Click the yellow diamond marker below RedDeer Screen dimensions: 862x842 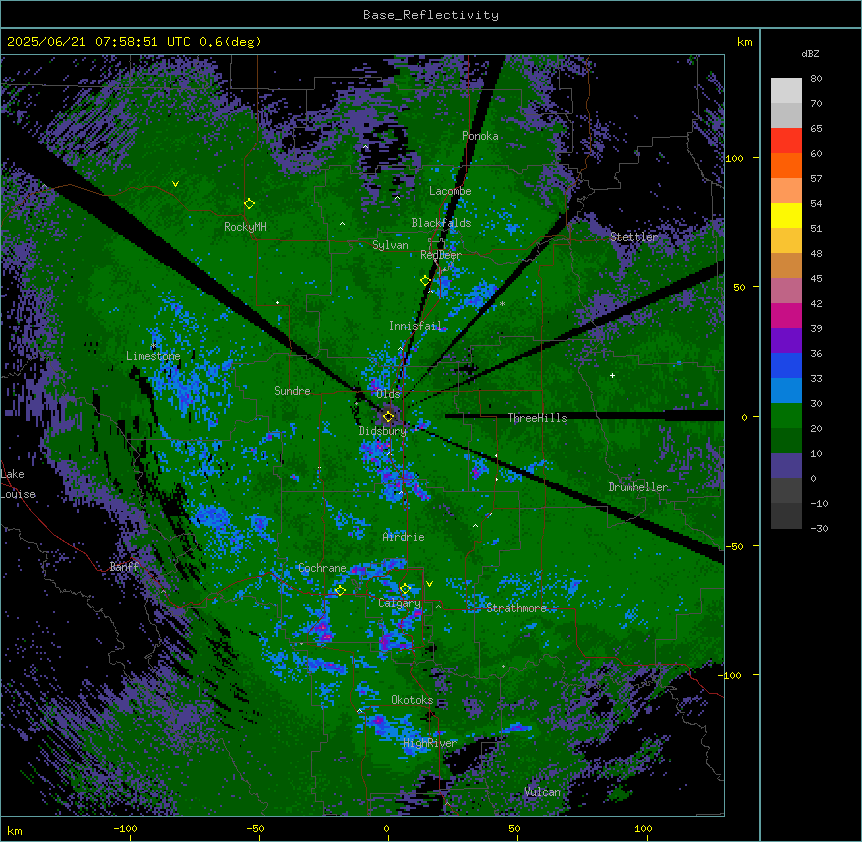[425, 281]
